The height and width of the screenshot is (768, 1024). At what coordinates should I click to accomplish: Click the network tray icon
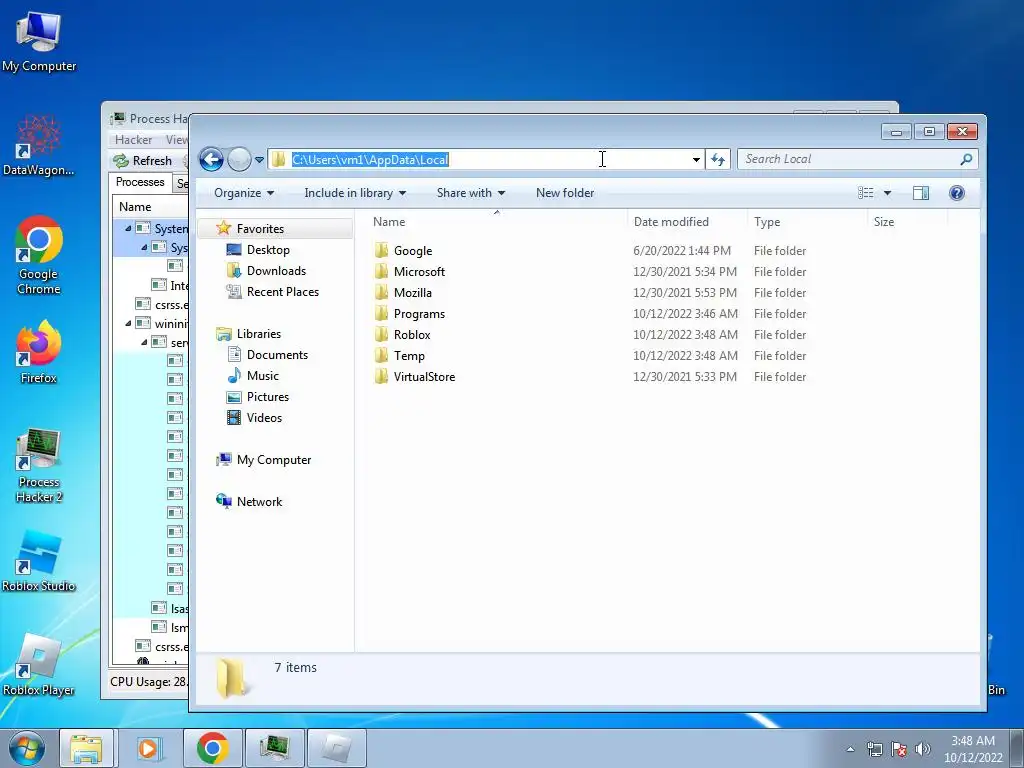(875, 749)
